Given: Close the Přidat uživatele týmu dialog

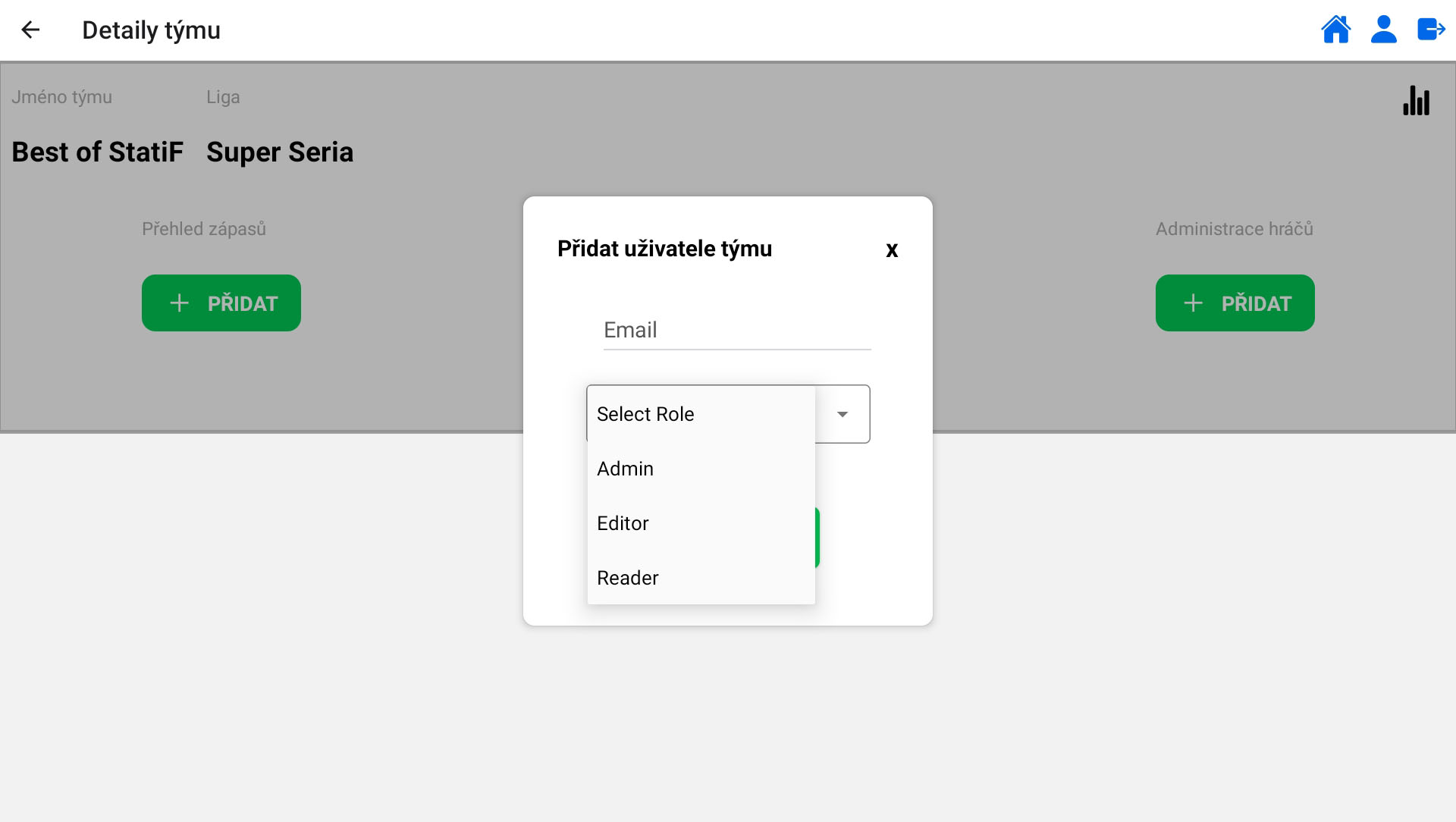Looking at the screenshot, I should (x=892, y=249).
